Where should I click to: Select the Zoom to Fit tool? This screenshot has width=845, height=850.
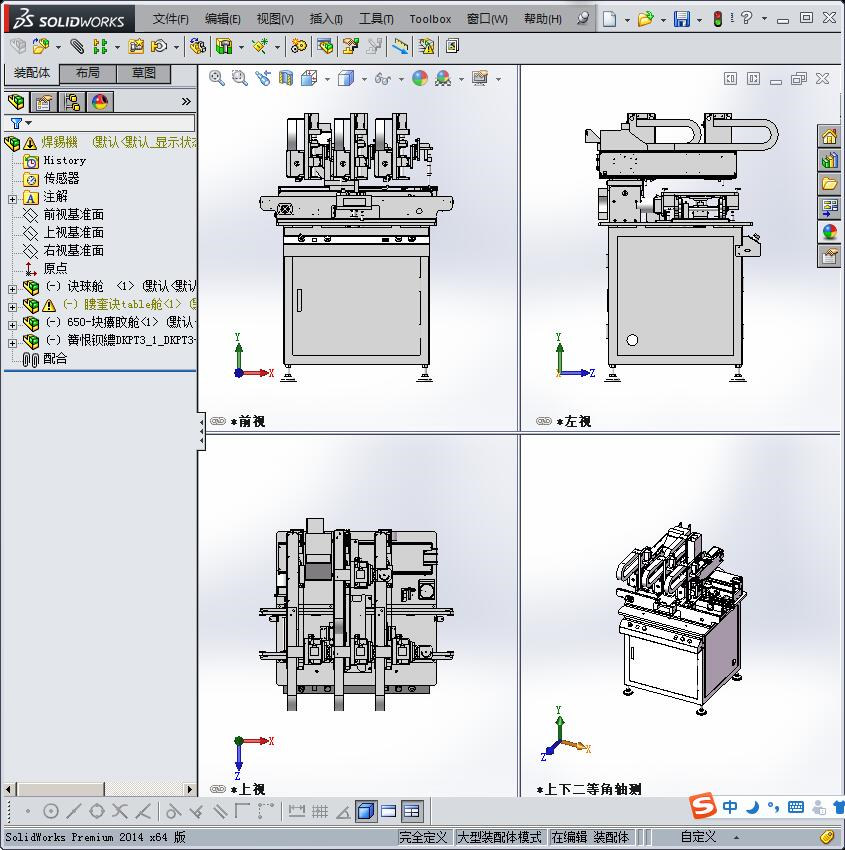tap(216, 78)
